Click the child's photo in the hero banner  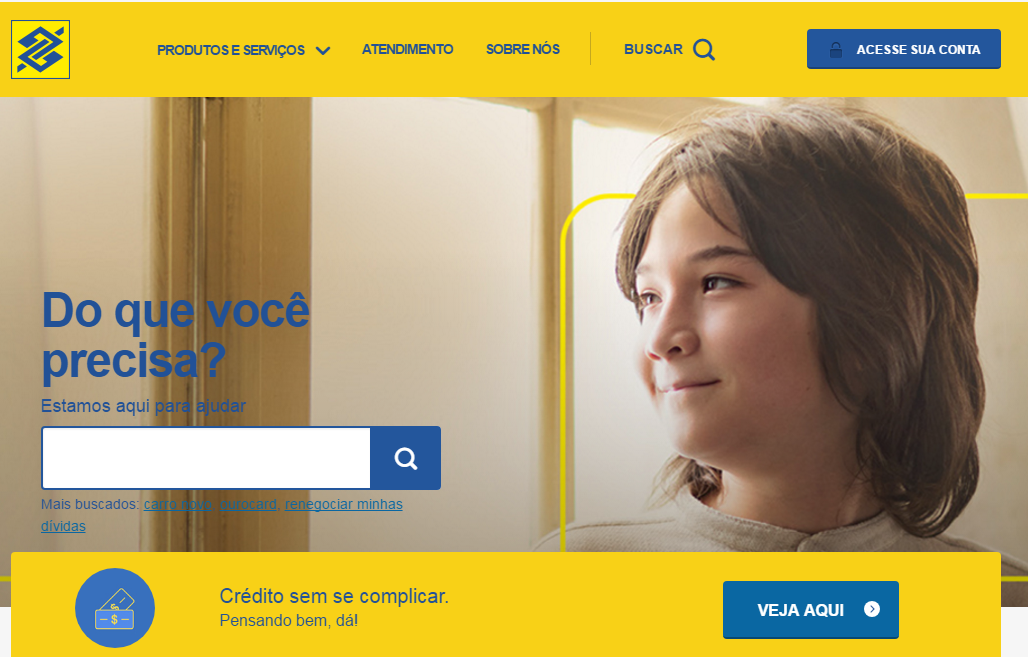pos(787,328)
